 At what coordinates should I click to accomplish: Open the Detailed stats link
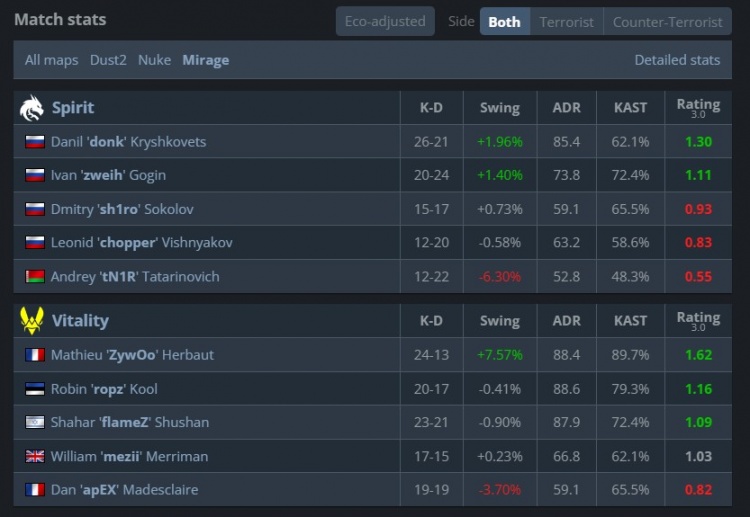pos(677,60)
